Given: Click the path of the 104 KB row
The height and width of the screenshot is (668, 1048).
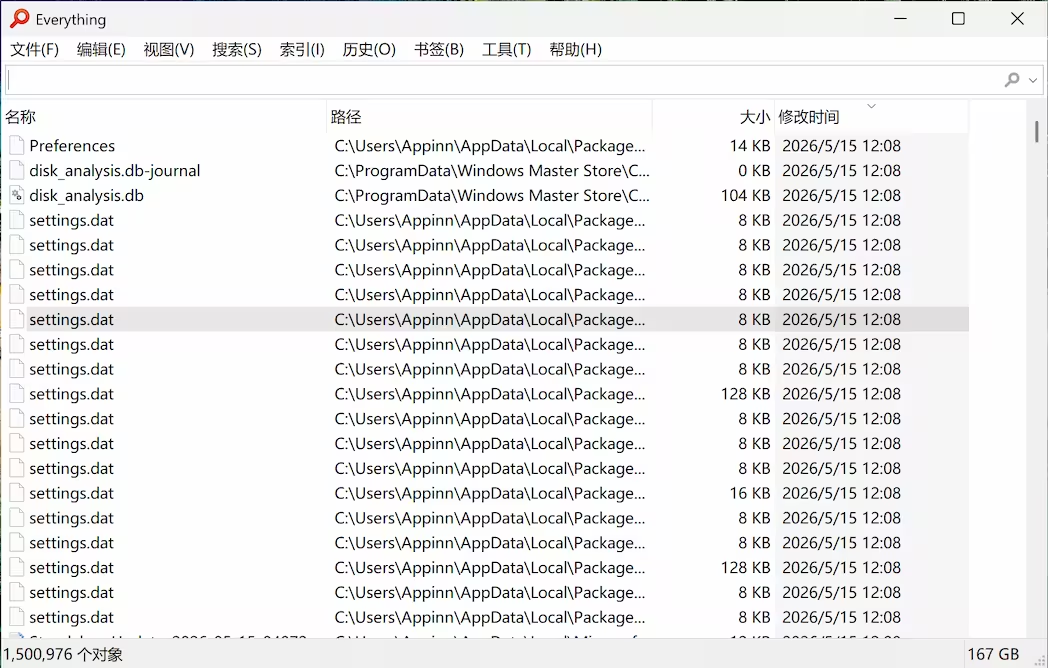Looking at the screenshot, I should pyautogui.click(x=492, y=195).
